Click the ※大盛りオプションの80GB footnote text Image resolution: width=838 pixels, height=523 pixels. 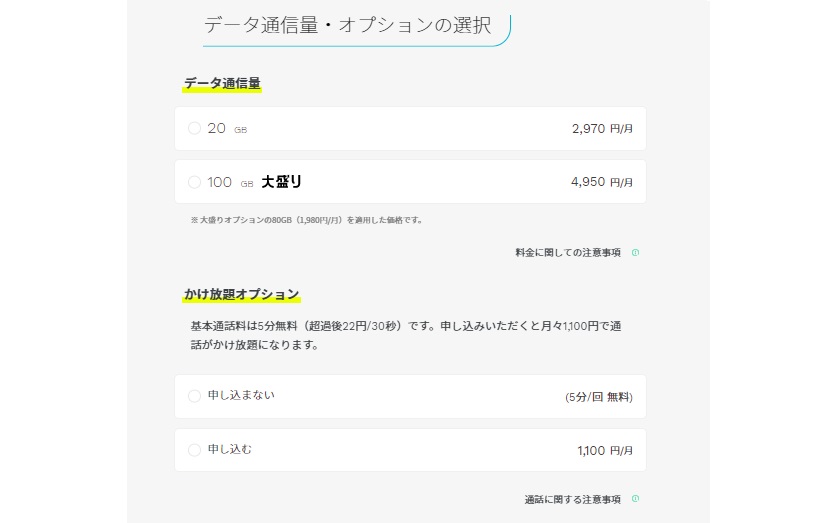click(x=307, y=220)
